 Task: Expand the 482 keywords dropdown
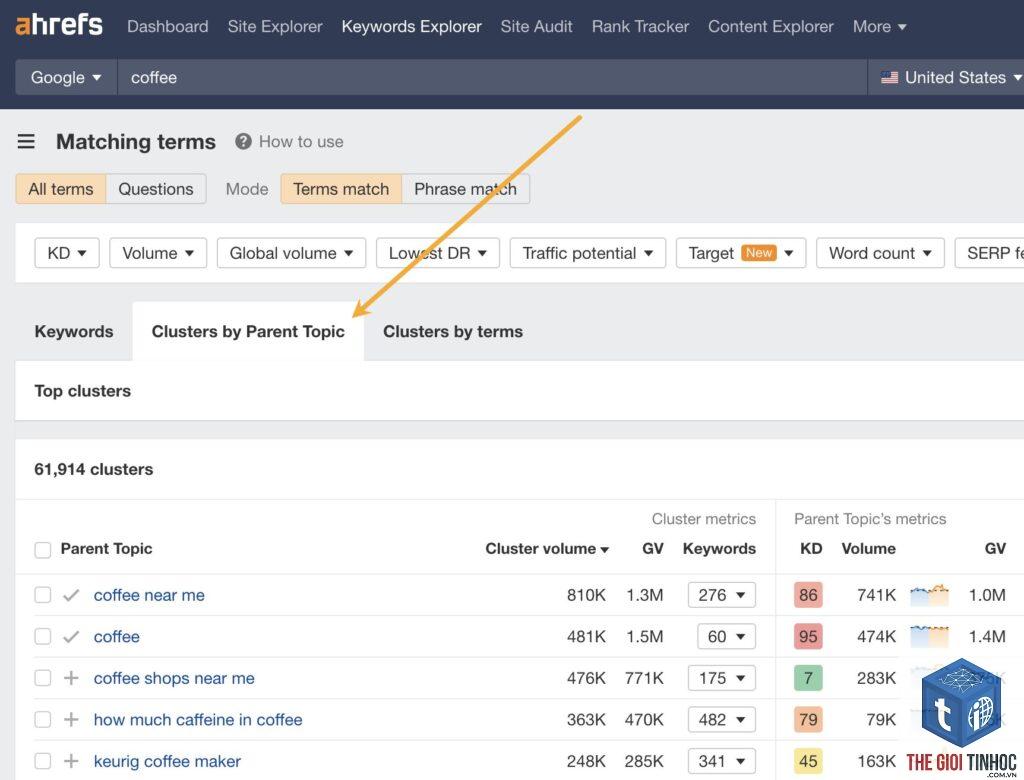point(722,719)
